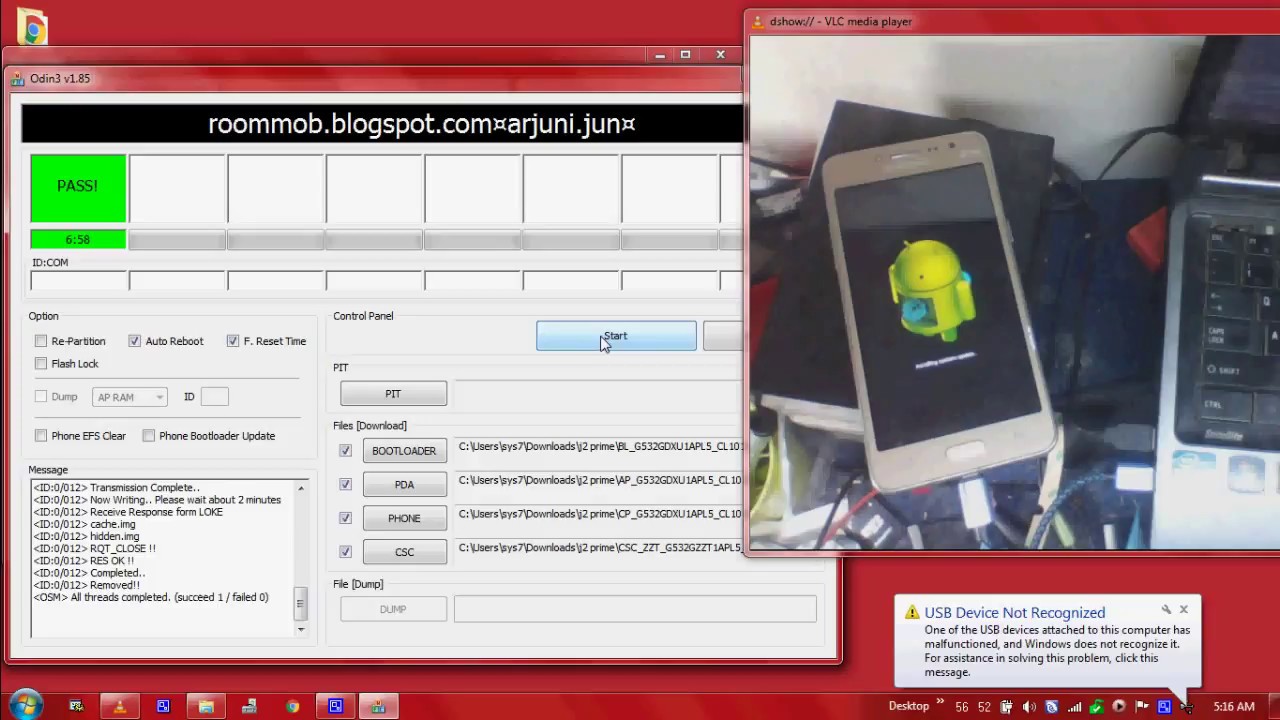Click log line 'All threads completed'

point(152,598)
